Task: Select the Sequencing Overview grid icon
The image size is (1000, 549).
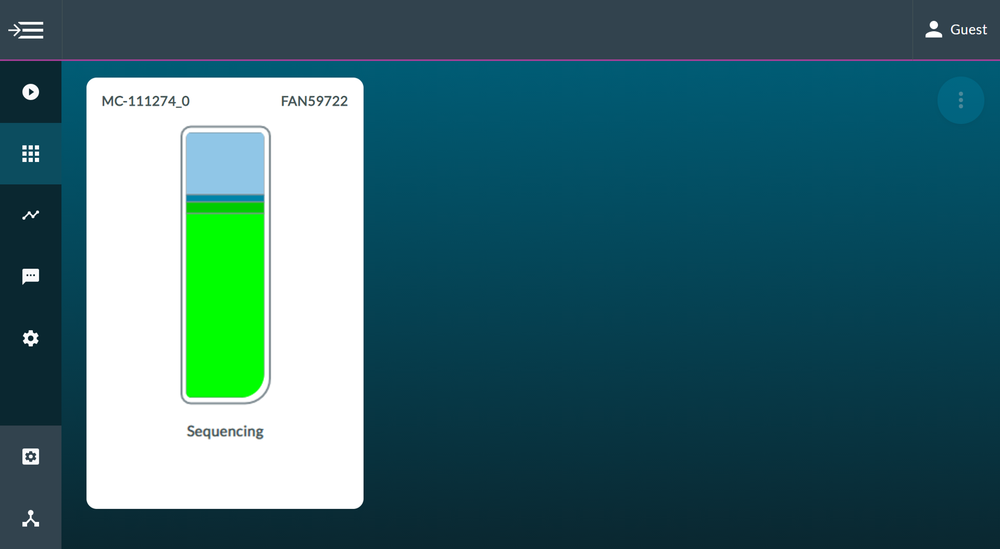Action: 31,154
